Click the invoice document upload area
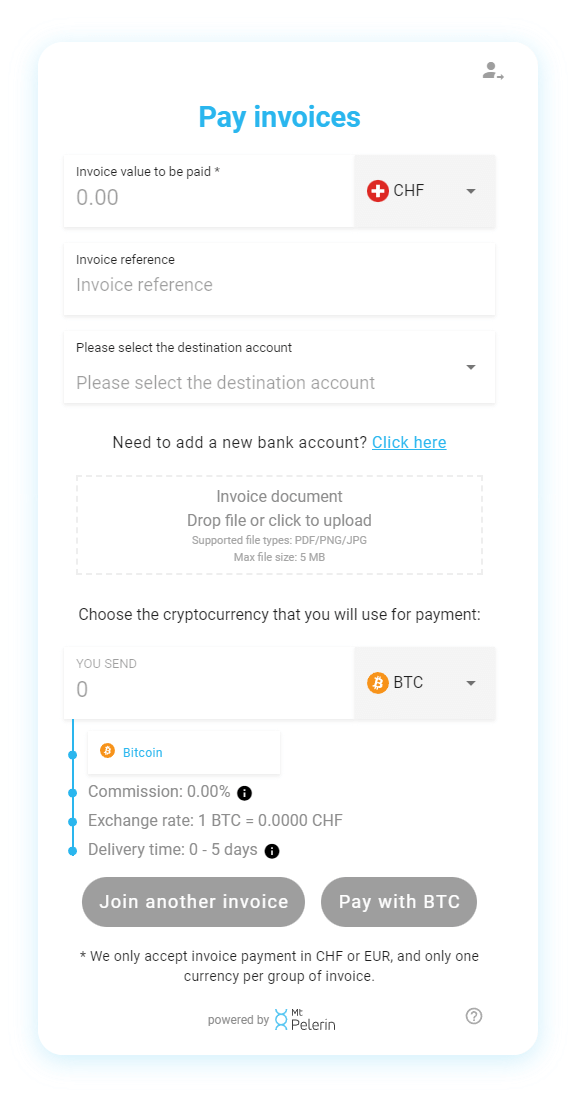This screenshot has height=1097, width=576. tap(280, 523)
